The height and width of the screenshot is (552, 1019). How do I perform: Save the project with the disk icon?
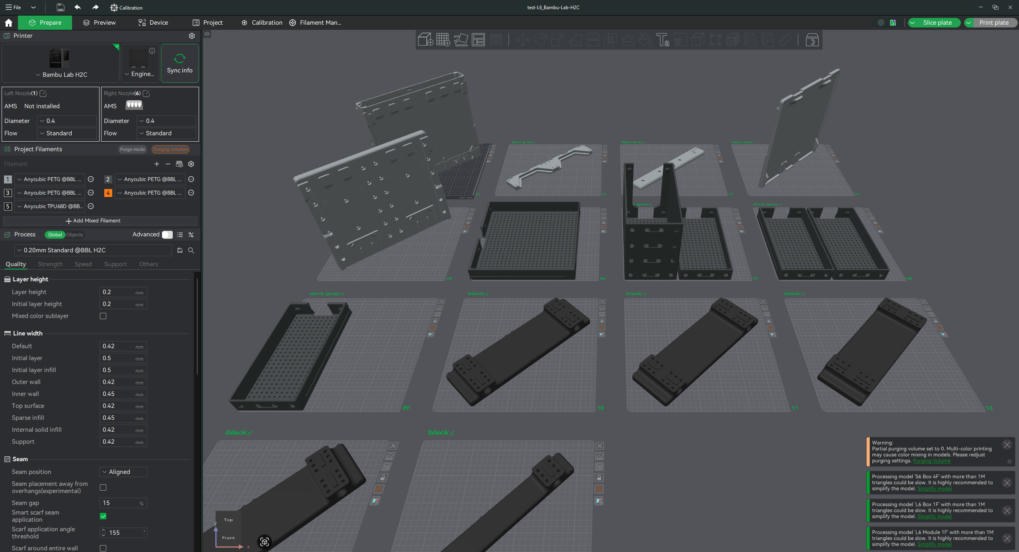tap(60, 7)
